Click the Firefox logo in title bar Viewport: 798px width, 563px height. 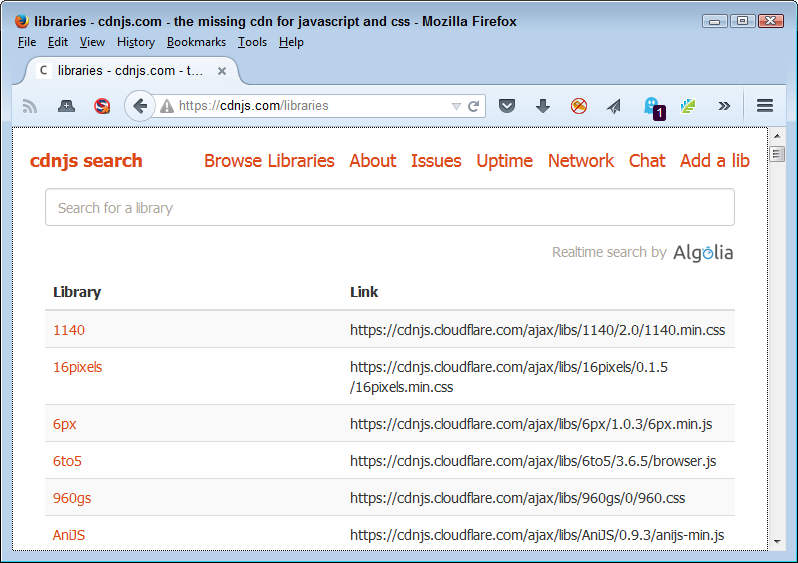(22, 21)
